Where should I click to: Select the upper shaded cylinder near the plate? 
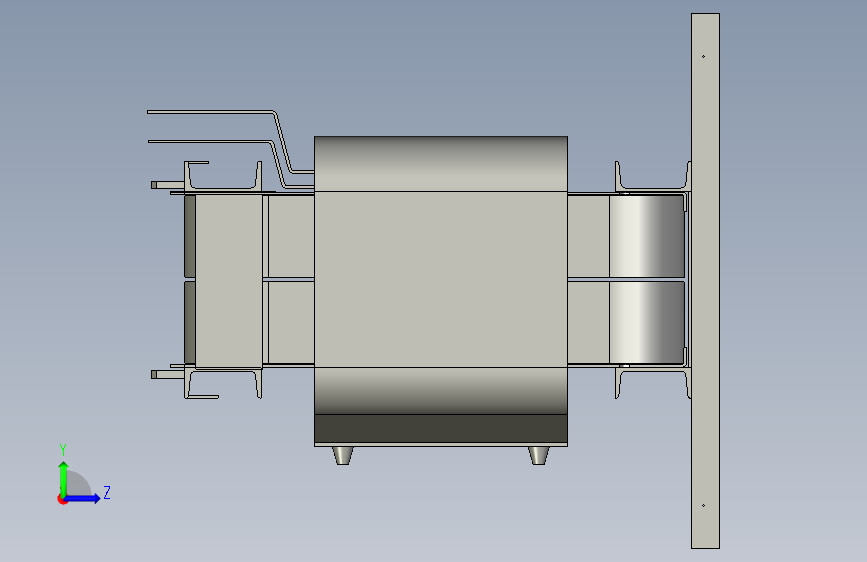point(647,236)
